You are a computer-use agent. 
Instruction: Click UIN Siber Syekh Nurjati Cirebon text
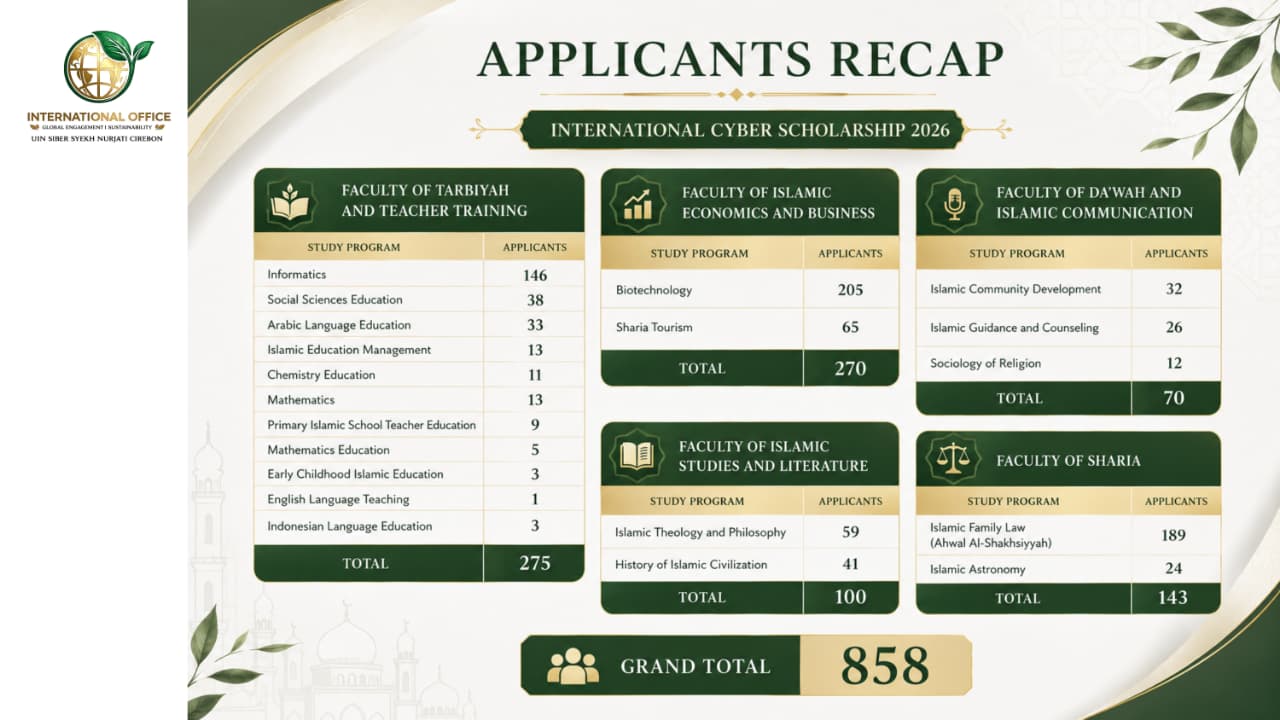pyautogui.click(x=98, y=138)
